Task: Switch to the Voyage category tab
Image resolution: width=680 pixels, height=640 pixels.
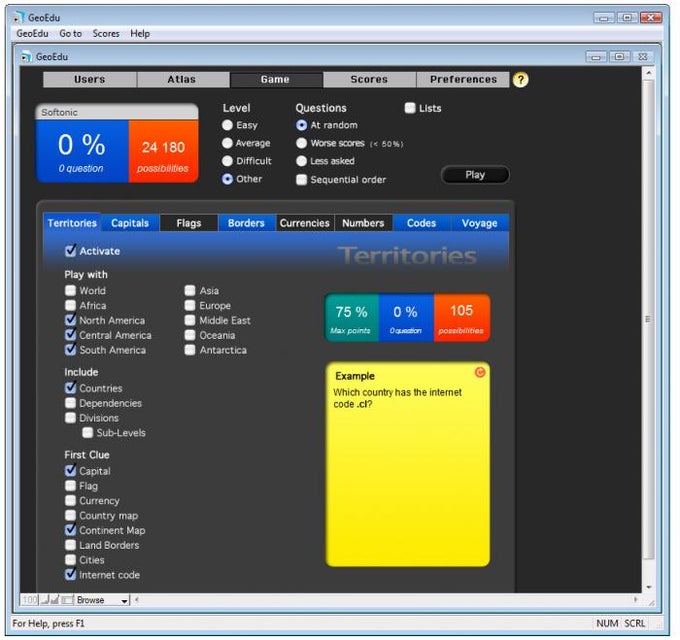Action: point(480,223)
